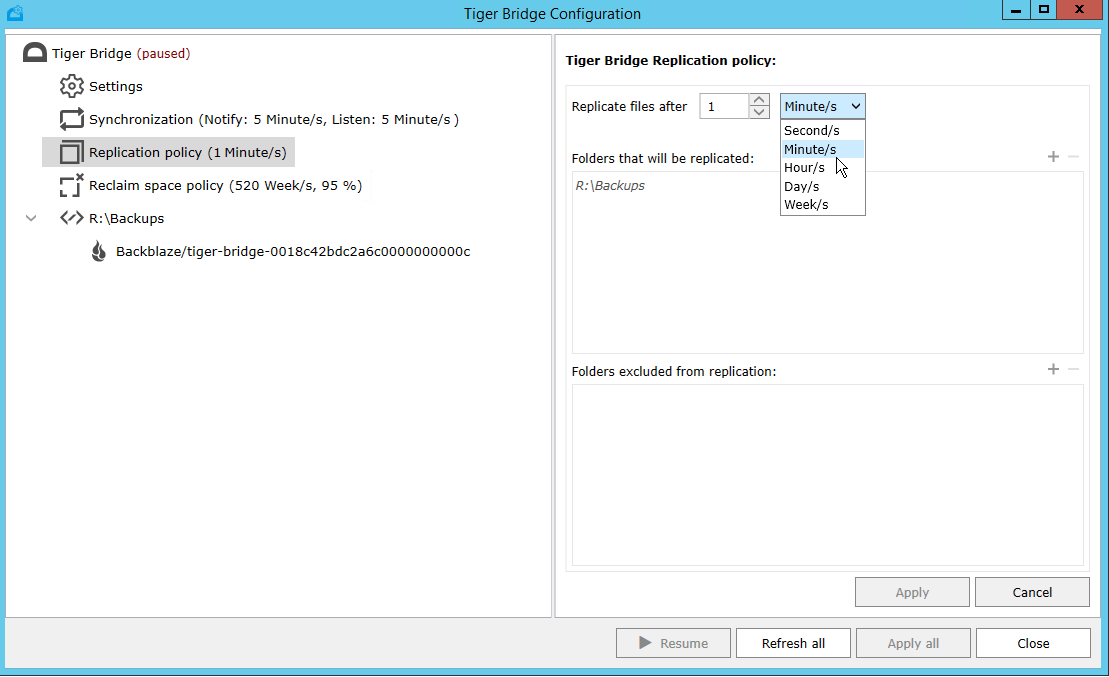Open Reclaim space policy (520 Week/s) item

(x=226, y=186)
